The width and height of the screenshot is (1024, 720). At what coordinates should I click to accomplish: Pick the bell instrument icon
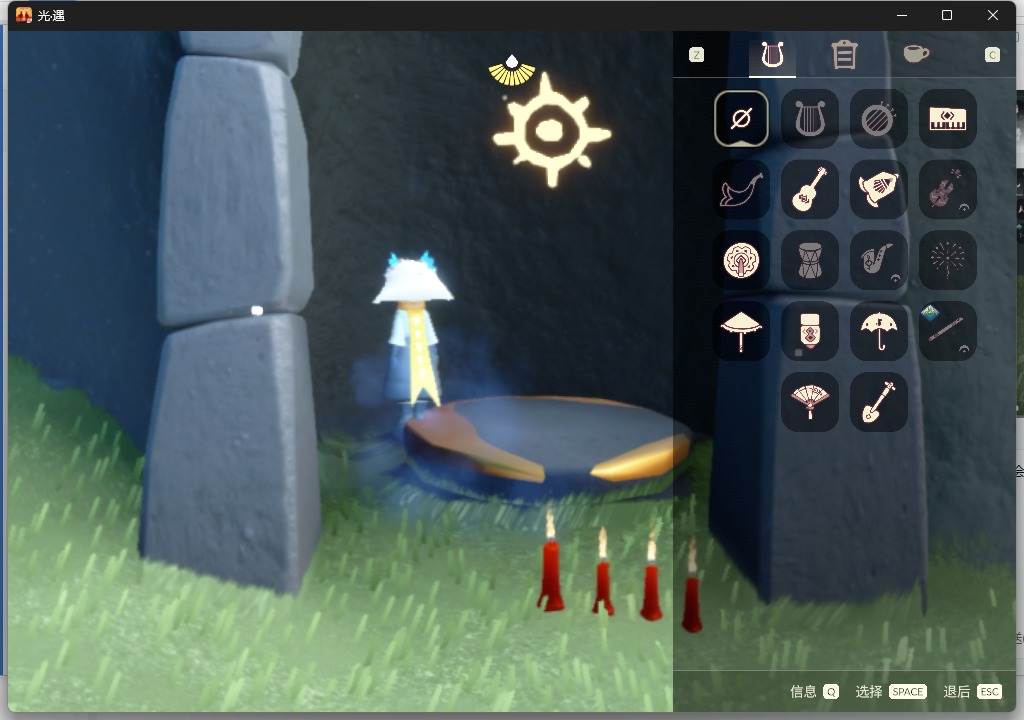(x=878, y=189)
